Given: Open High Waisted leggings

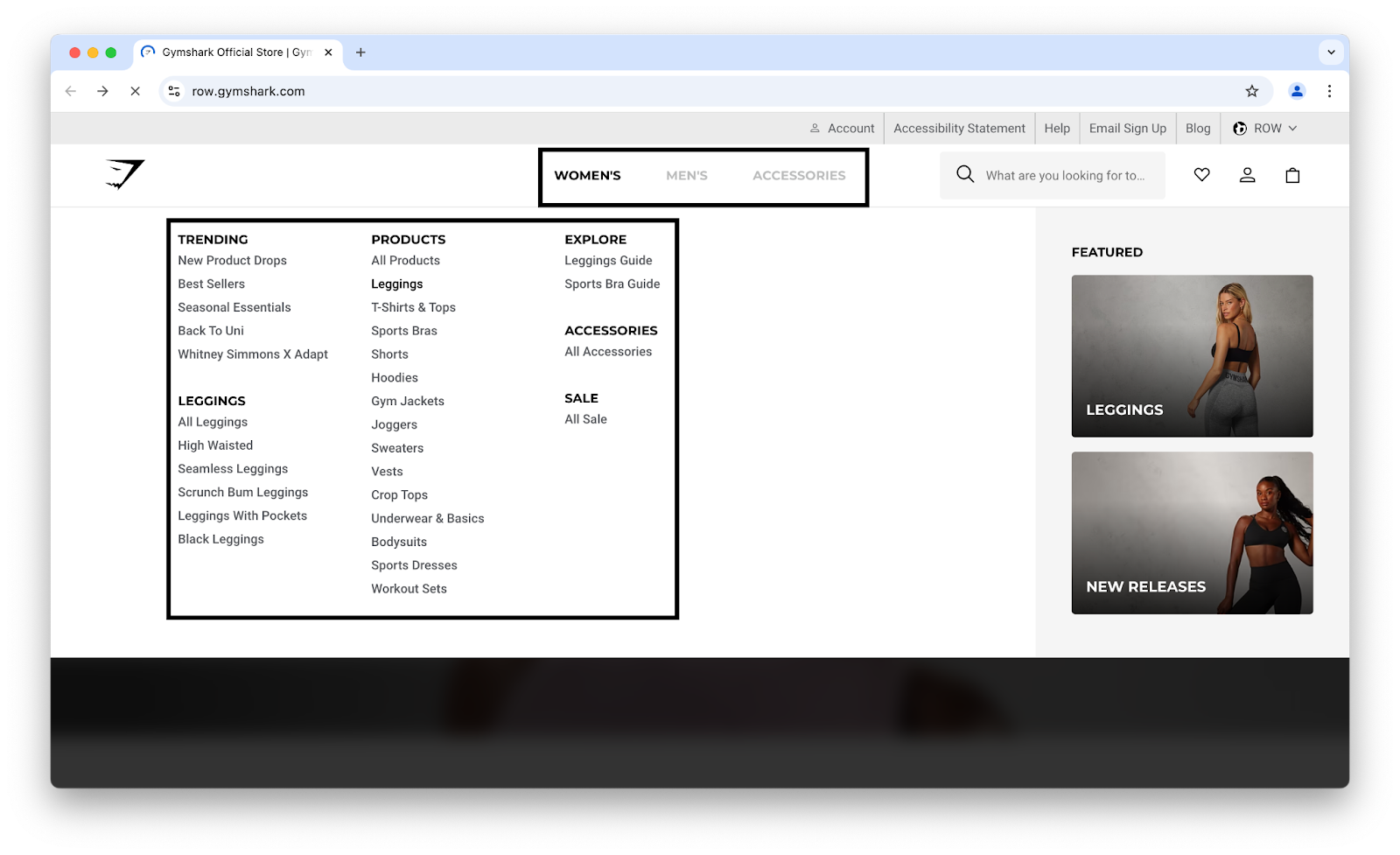Looking at the screenshot, I should coord(215,445).
